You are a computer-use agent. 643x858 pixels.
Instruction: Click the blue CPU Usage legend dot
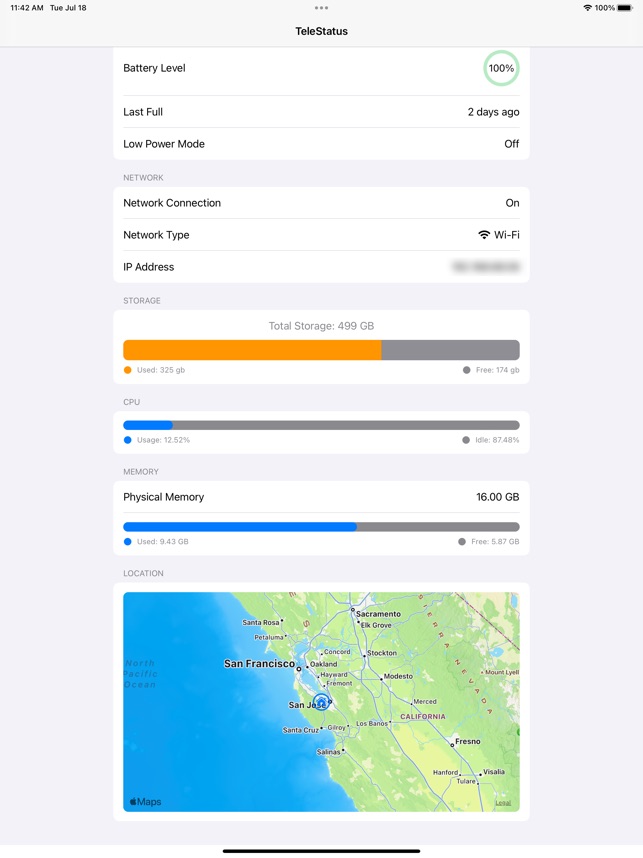128,440
